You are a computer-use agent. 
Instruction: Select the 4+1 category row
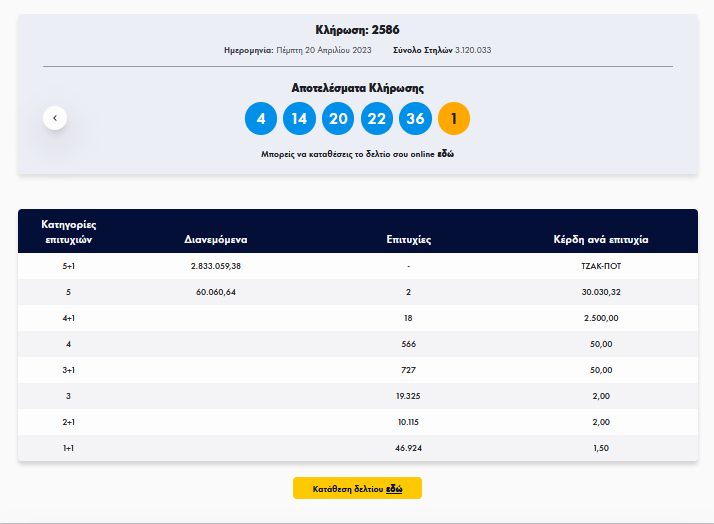click(x=68, y=318)
